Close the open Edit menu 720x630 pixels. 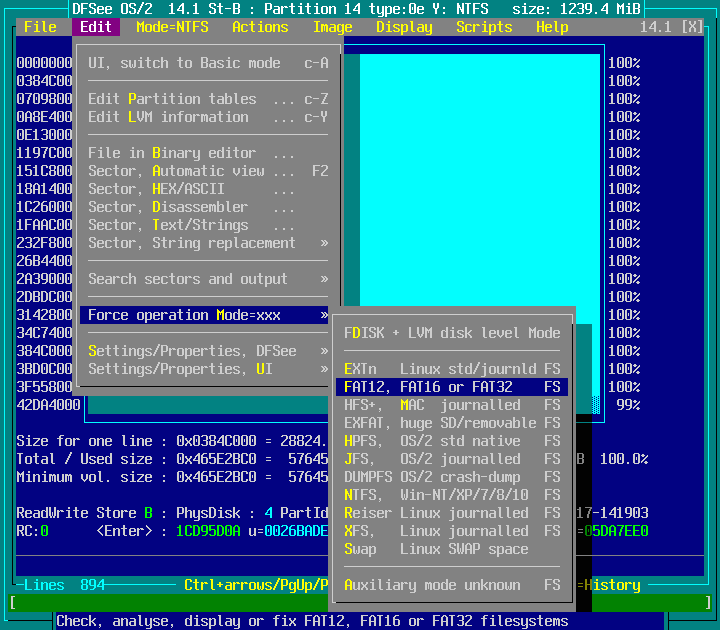tap(96, 27)
